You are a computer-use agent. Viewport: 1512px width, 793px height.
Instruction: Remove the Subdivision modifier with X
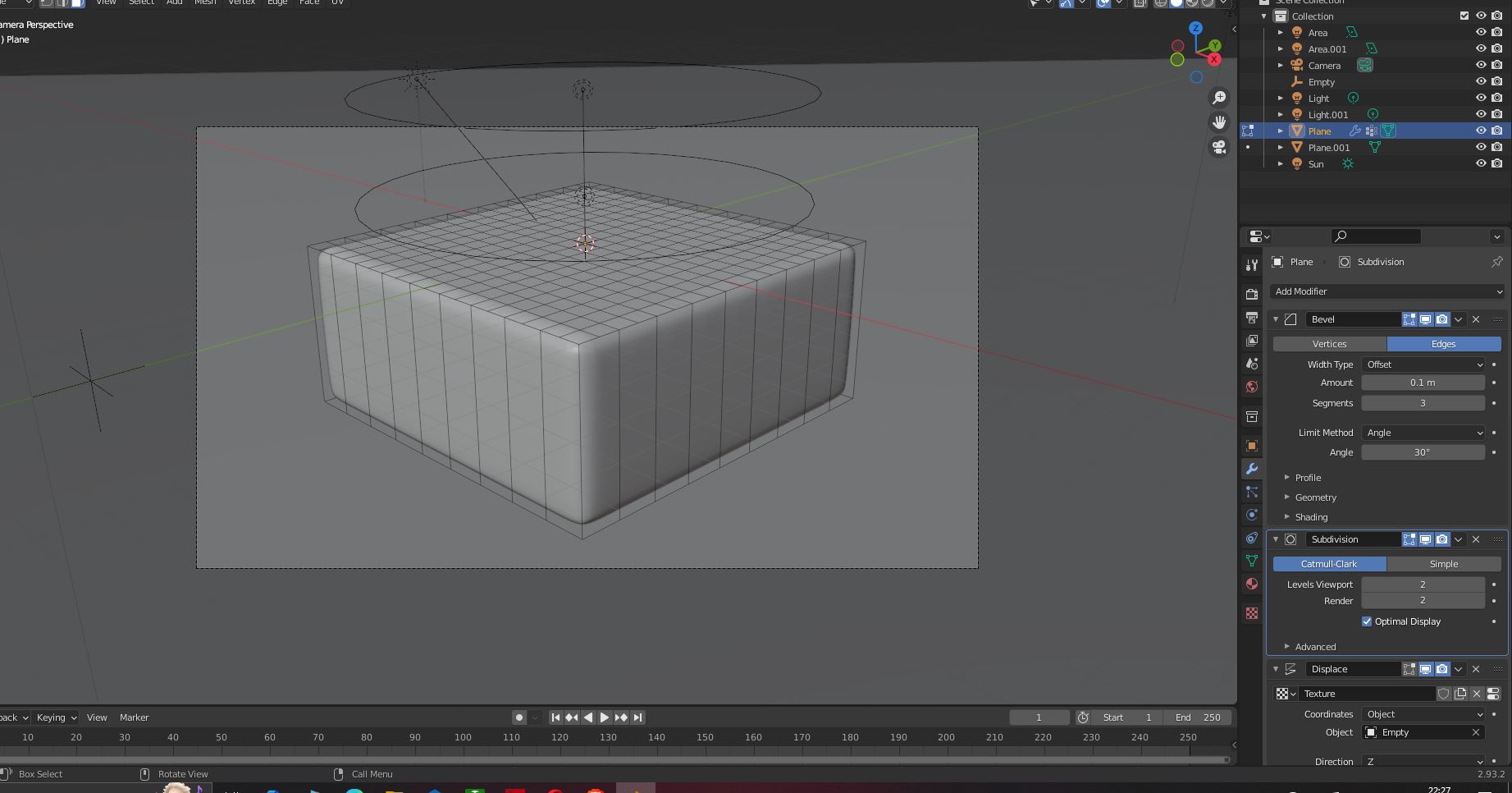pyautogui.click(x=1476, y=539)
